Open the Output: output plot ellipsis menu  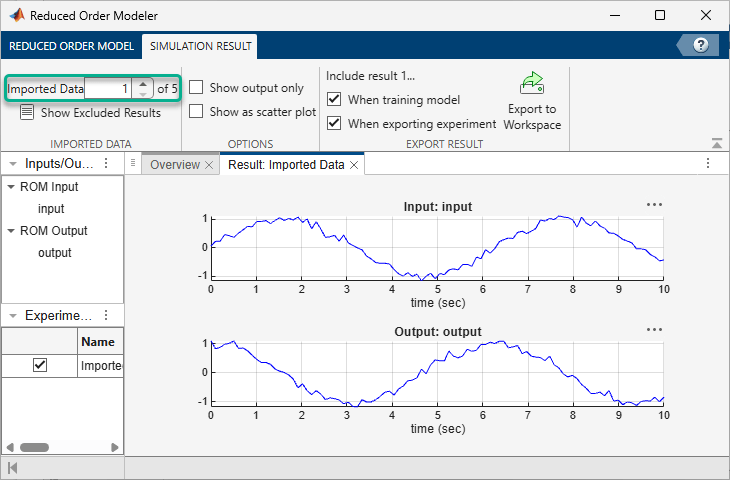pyautogui.click(x=654, y=330)
